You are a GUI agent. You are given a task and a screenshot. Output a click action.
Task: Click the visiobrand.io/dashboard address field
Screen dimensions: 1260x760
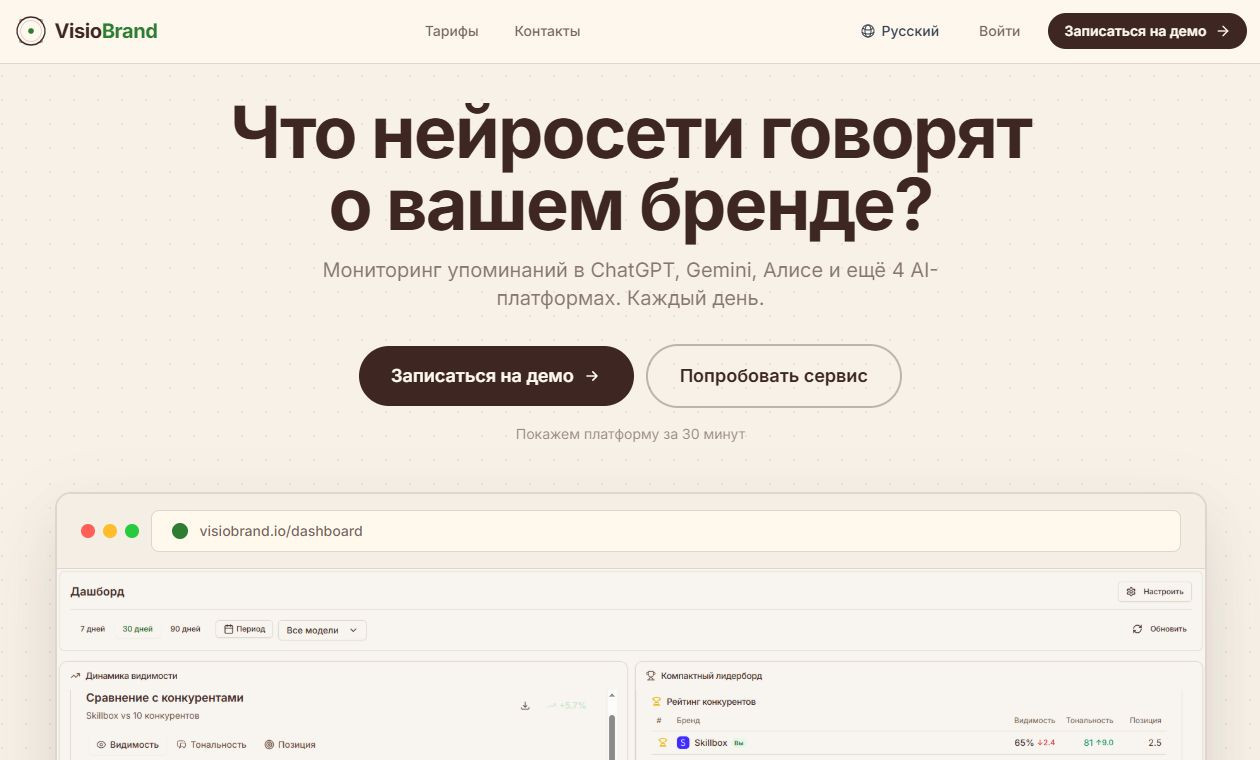(x=666, y=531)
